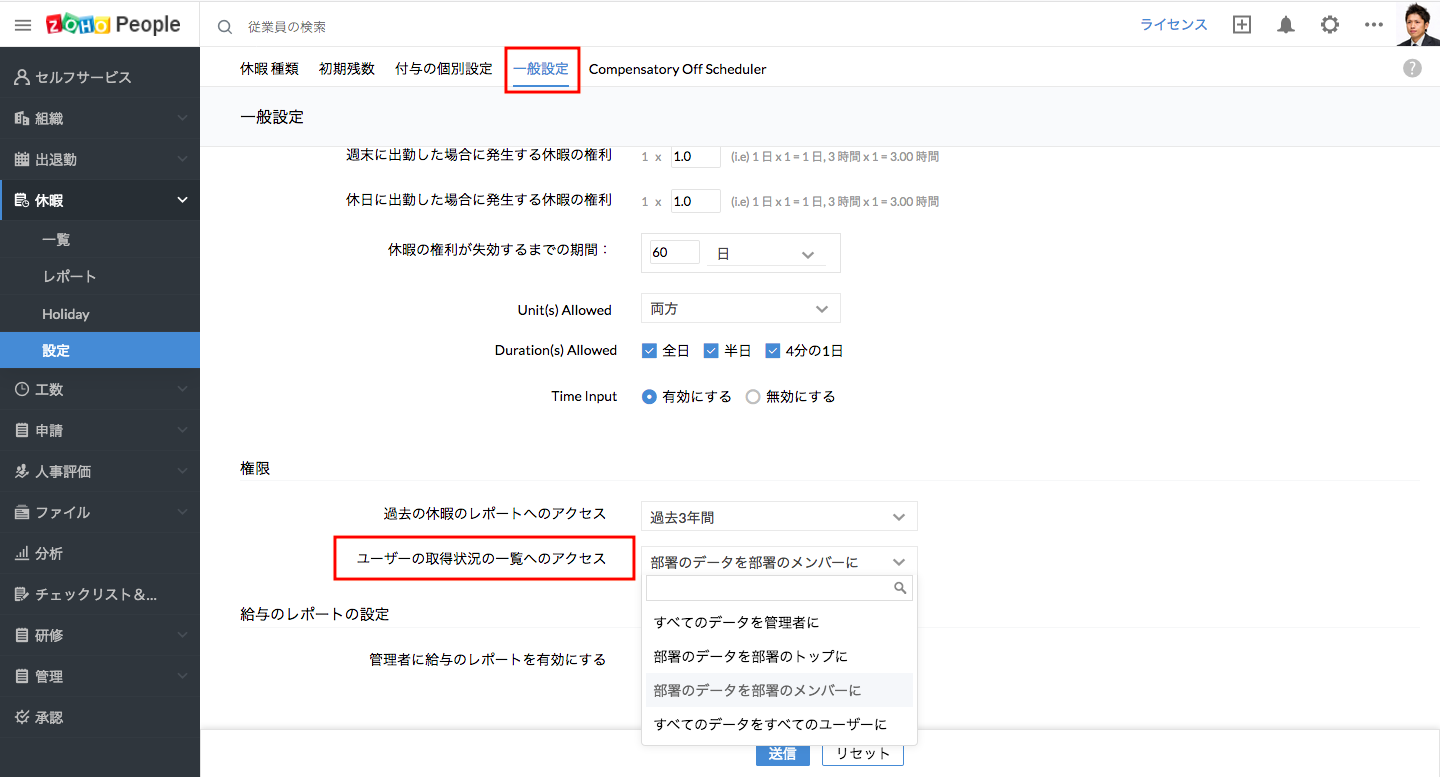This screenshot has width=1440, height=777.
Task: Click the user profile avatar
Action: 1417,24
